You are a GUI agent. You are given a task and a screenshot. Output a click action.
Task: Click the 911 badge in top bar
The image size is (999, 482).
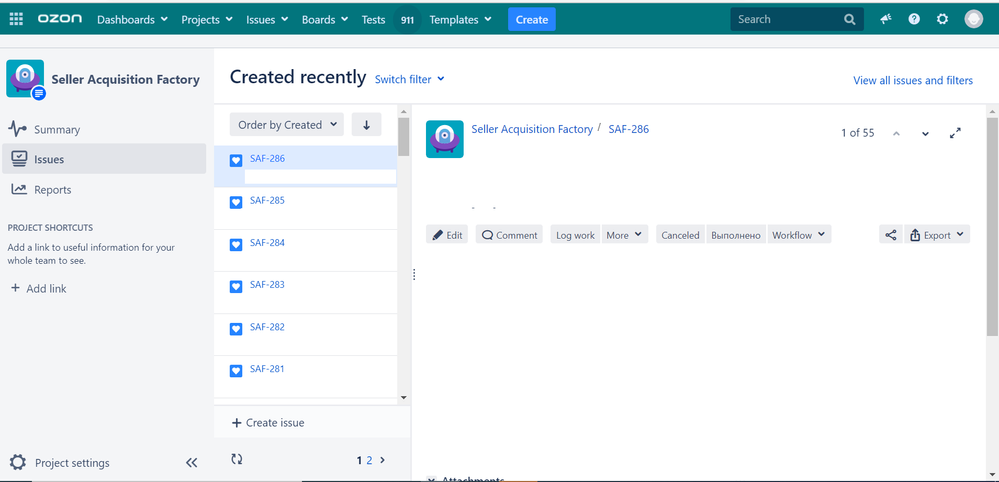pyautogui.click(x=407, y=20)
